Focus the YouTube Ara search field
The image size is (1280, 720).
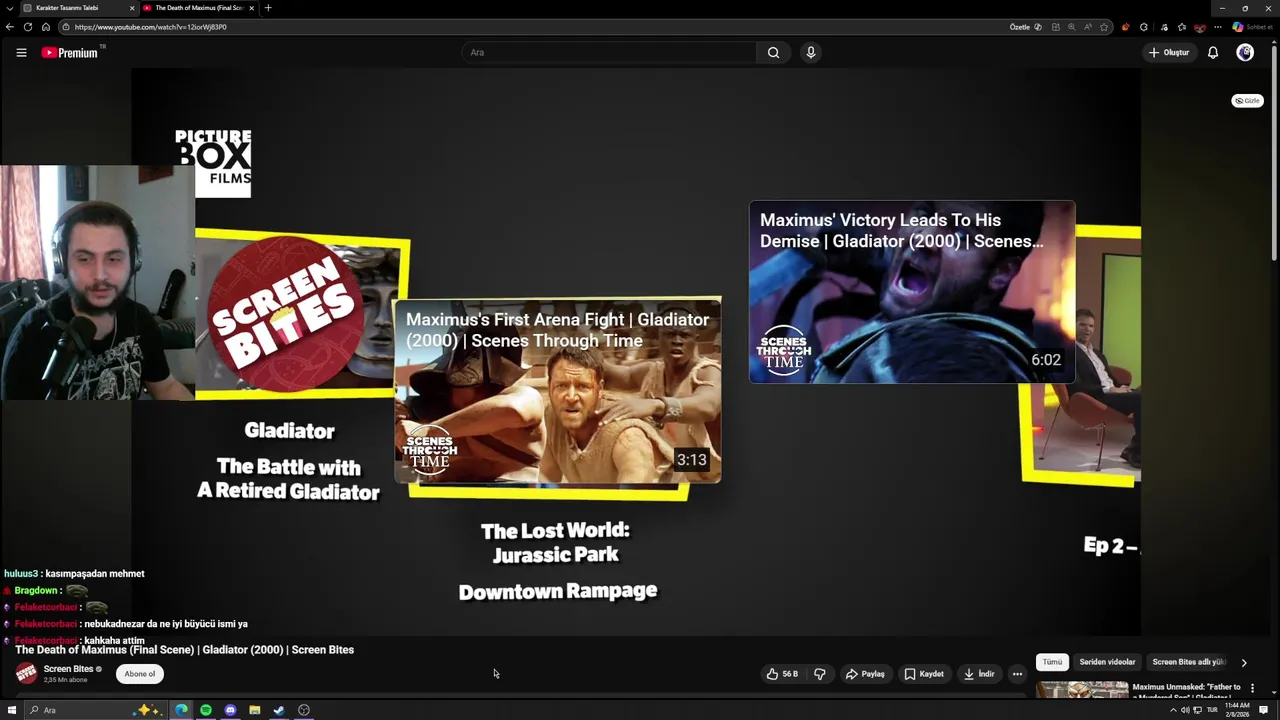610,52
